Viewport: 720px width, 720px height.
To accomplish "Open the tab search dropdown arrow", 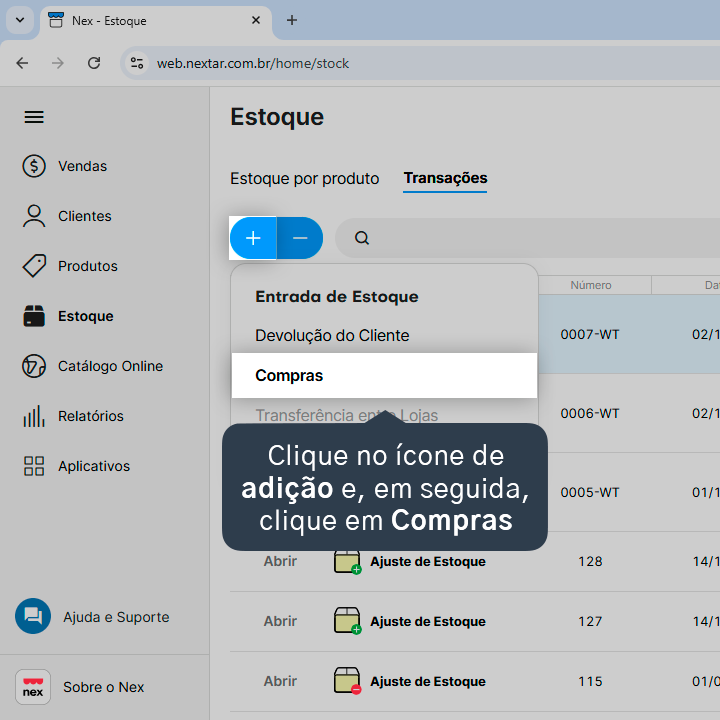I will [x=20, y=20].
